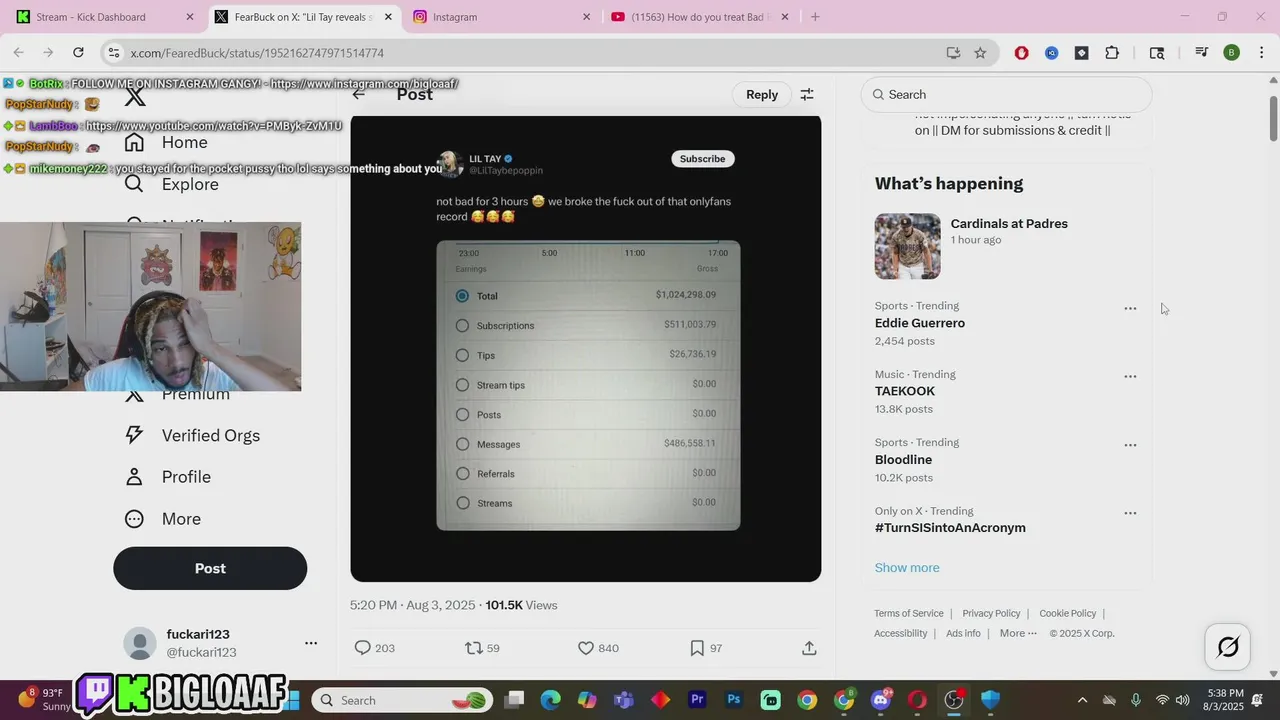The image size is (1280, 720).
Task: Show hidden tray icons chevron
Action: click(x=1082, y=700)
